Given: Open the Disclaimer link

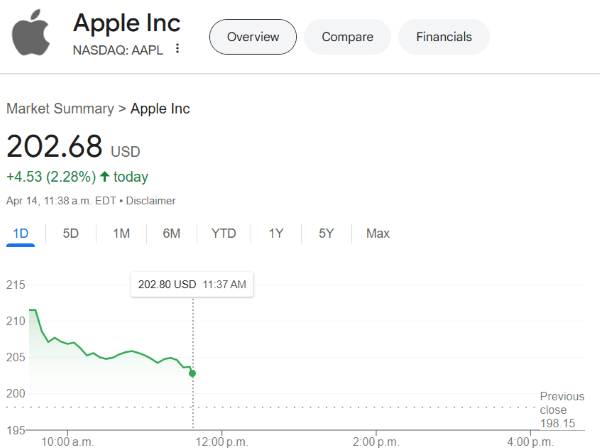Looking at the screenshot, I should tap(152, 200).
